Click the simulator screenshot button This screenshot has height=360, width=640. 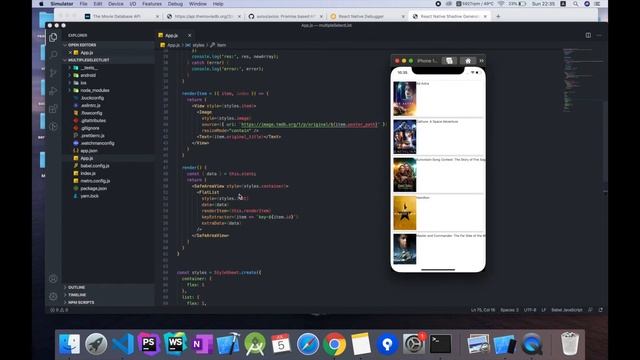click(449, 61)
